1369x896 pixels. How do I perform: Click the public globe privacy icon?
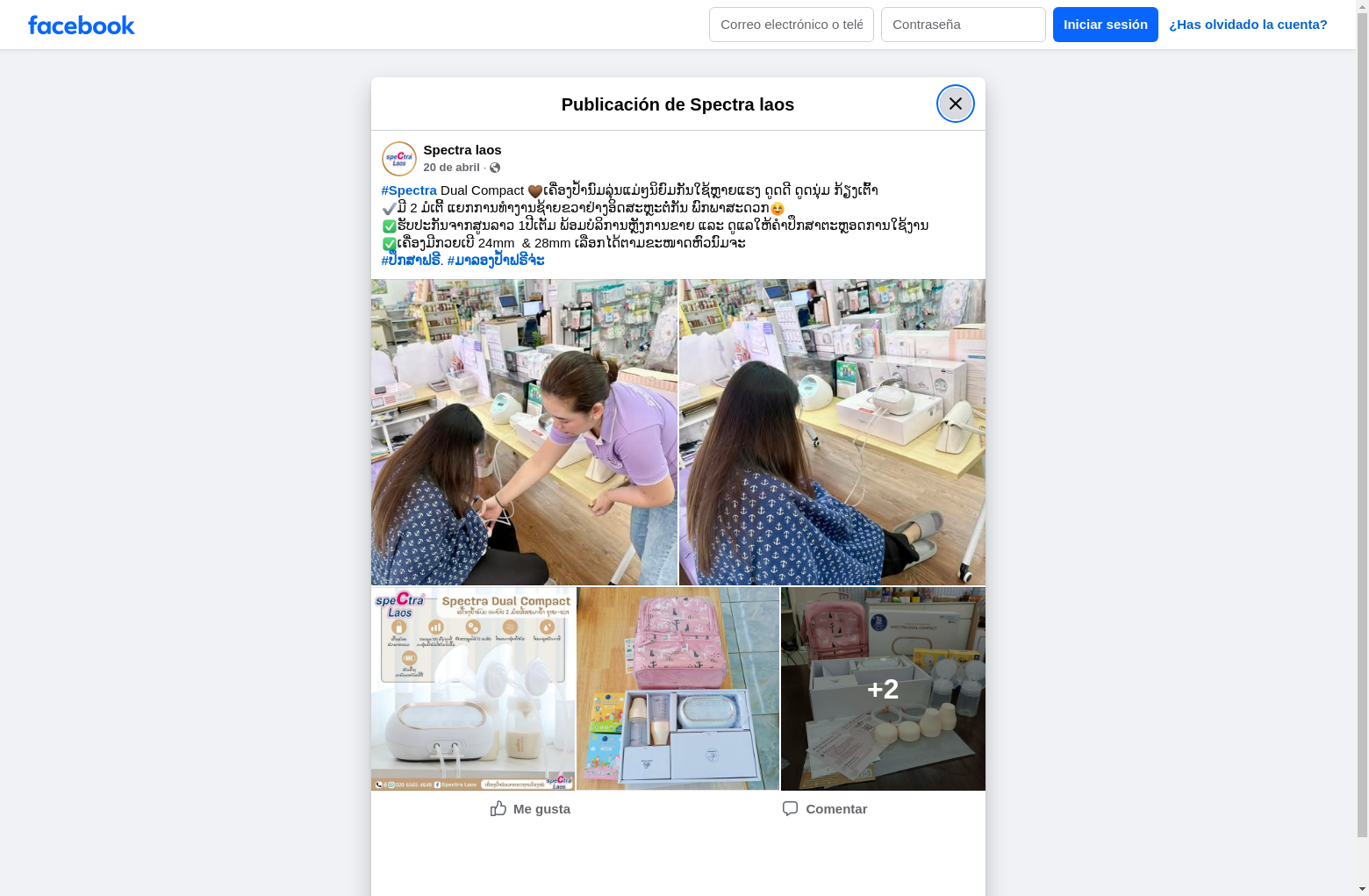[x=495, y=168]
